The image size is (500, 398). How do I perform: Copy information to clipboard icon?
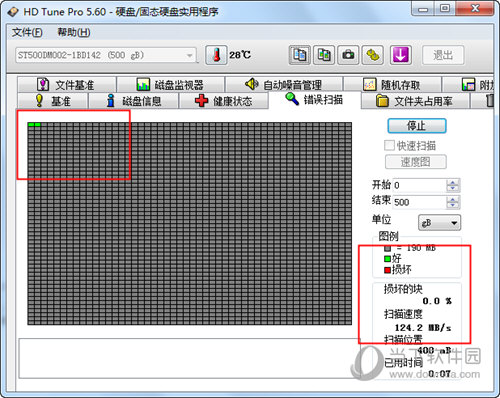299,55
